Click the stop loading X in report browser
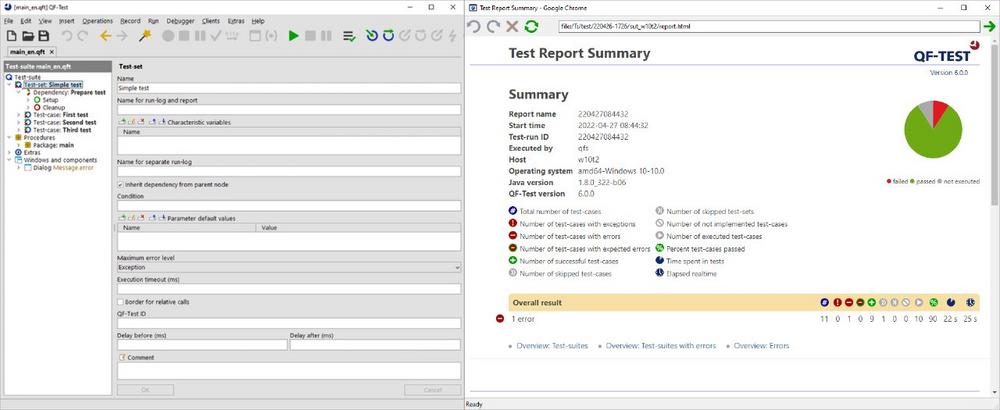1000x410 pixels. coord(511,26)
